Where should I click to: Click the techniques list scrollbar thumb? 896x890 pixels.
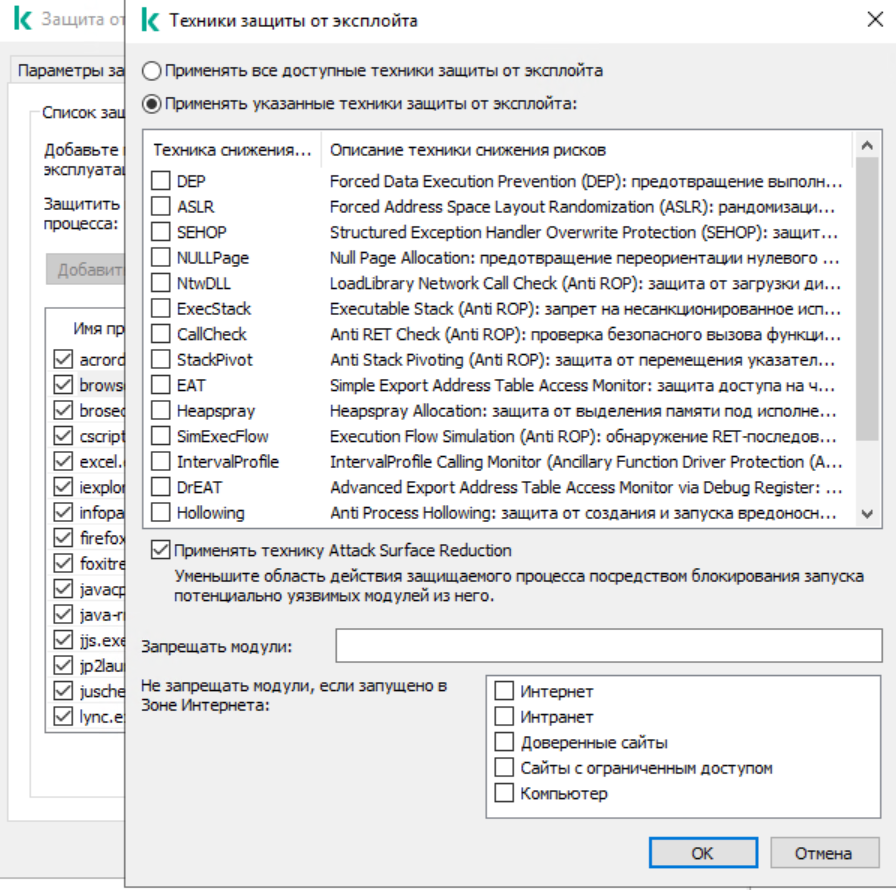867,299
